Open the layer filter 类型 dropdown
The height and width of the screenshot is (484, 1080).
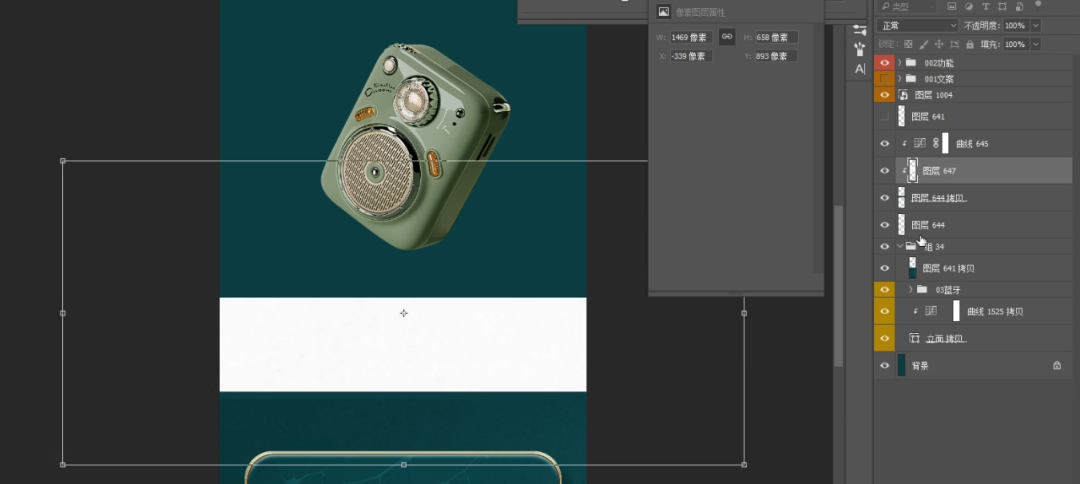(906, 7)
